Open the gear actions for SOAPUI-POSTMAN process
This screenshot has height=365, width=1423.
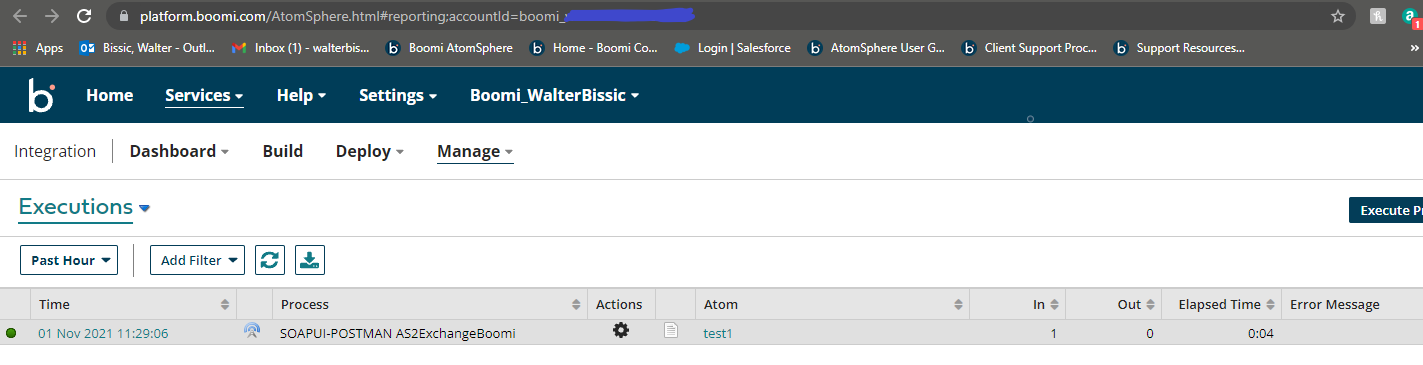click(621, 330)
